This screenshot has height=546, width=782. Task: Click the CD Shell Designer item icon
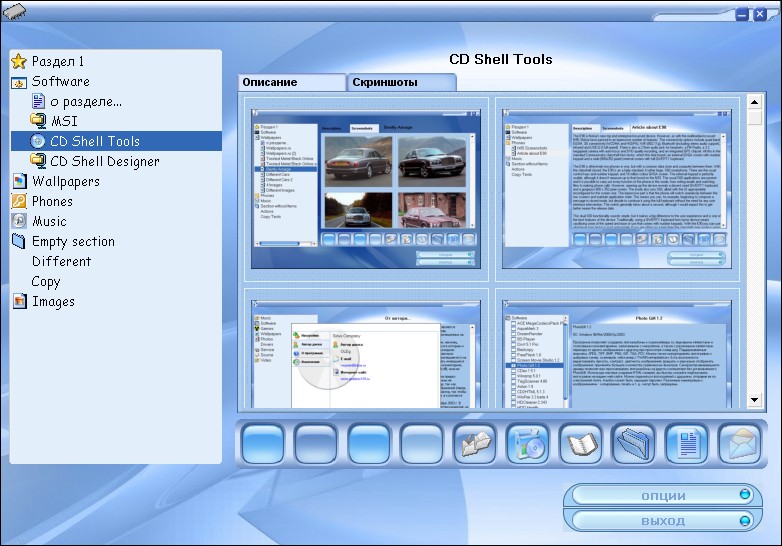pyautogui.click(x=38, y=161)
